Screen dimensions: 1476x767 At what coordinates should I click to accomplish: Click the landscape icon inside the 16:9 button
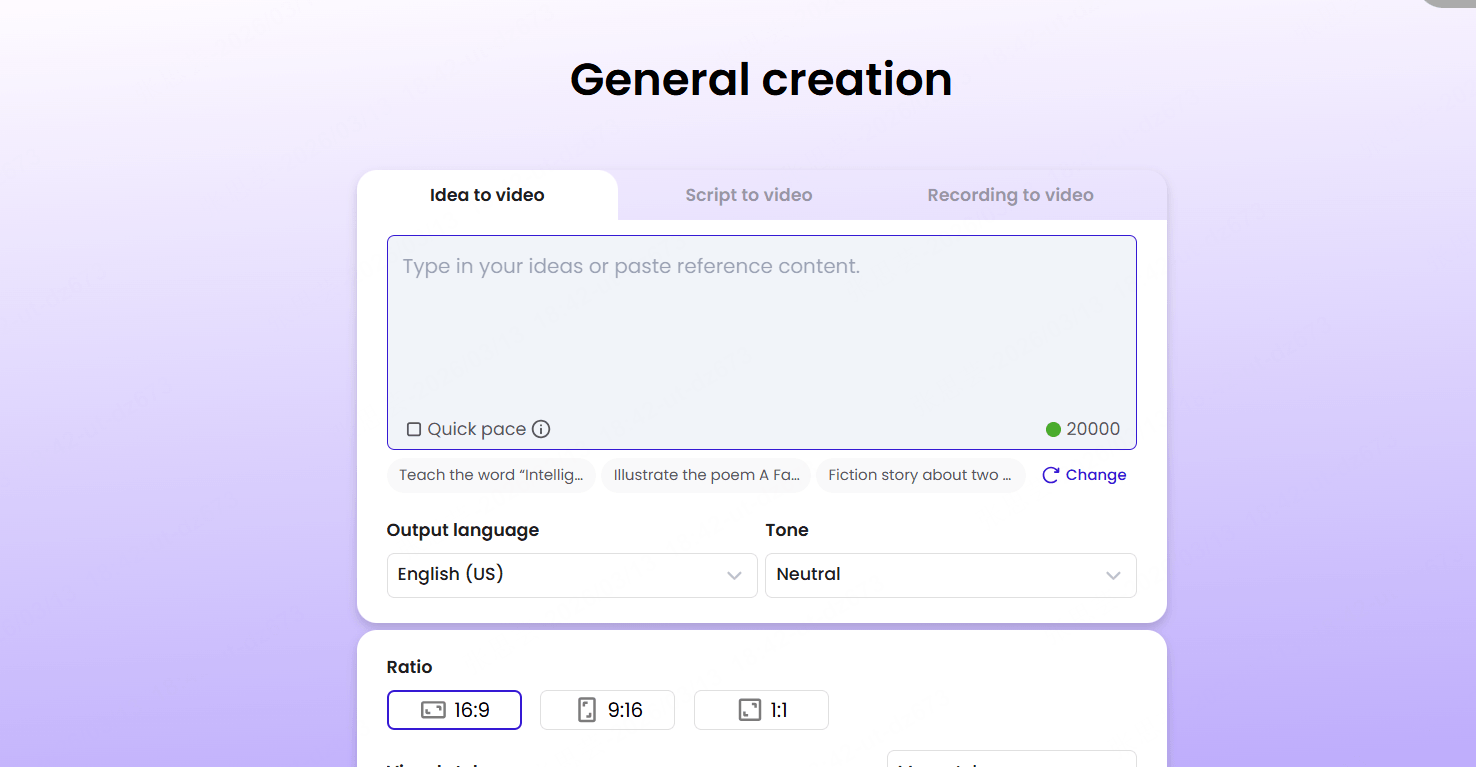coord(434,709)
